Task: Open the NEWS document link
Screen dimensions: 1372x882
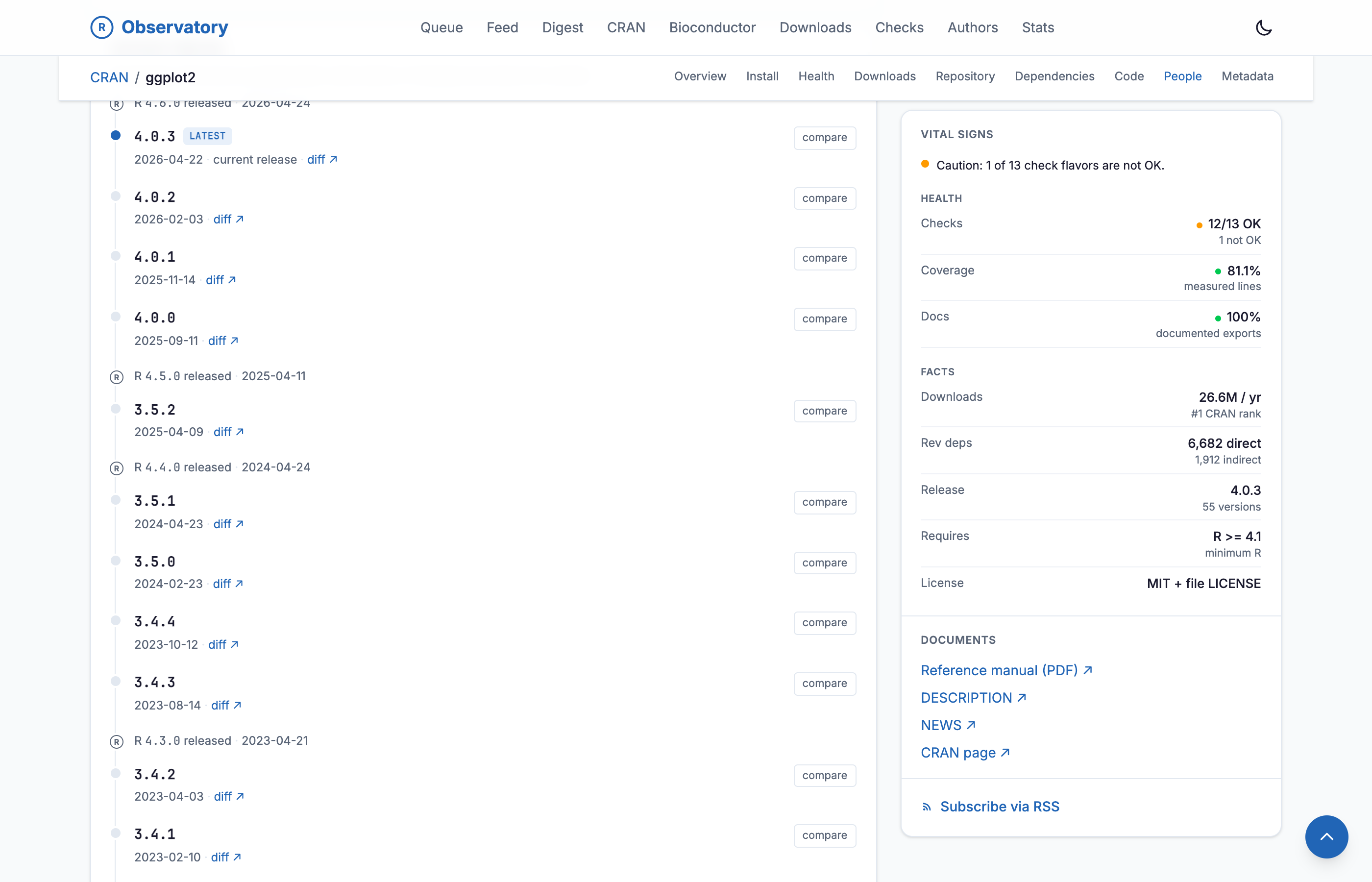Action: [x=948, y=726]
